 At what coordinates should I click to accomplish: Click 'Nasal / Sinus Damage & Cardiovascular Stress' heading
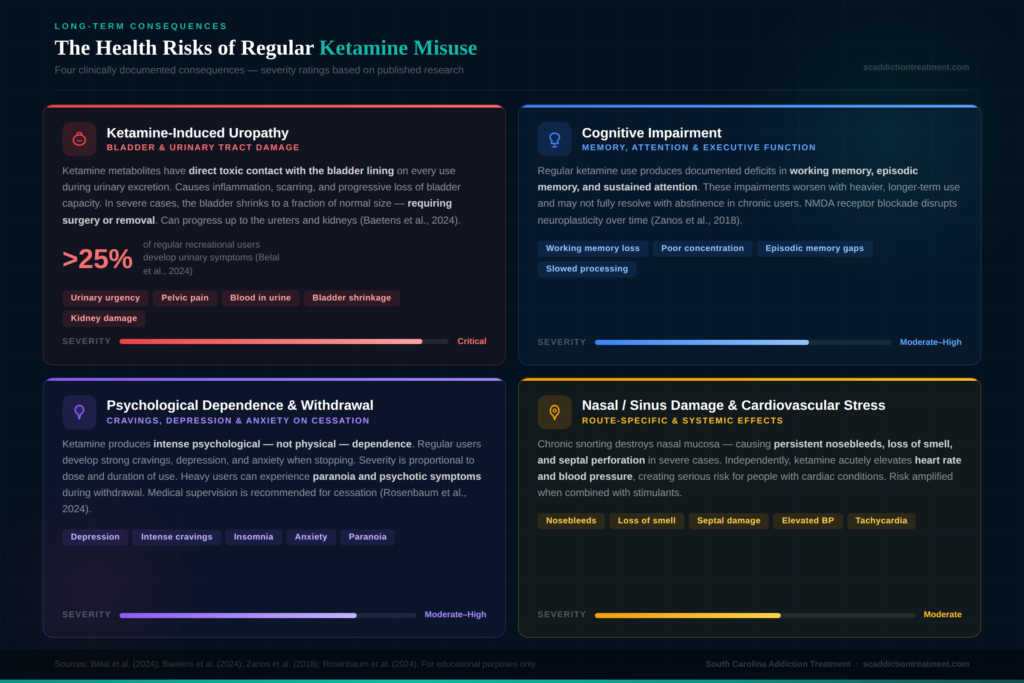pyautogui.click(x=733, y=405)
